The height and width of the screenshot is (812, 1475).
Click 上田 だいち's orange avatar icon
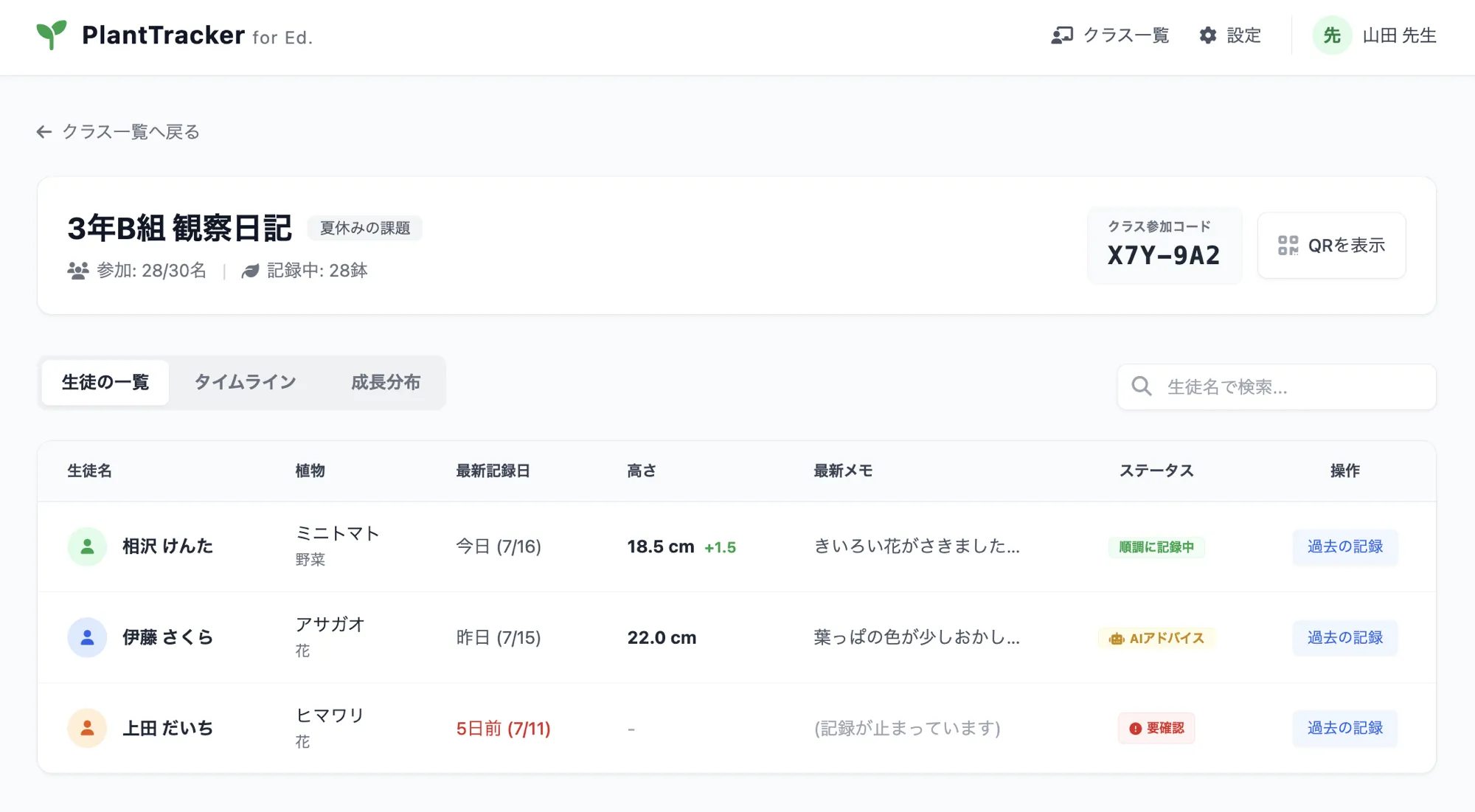pos(87,728)
